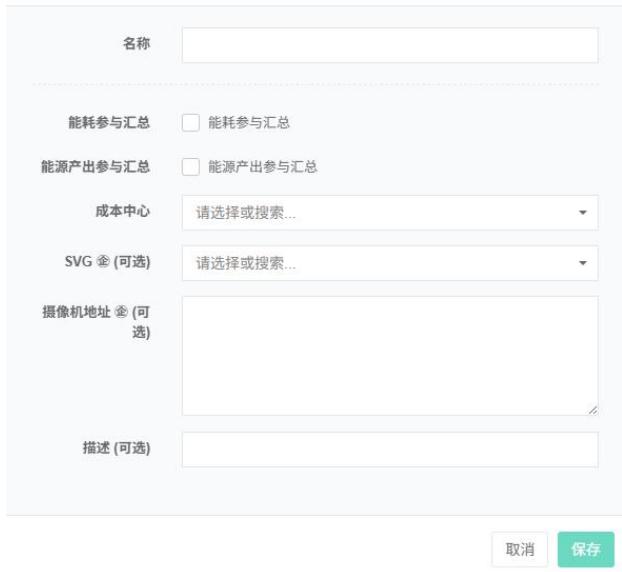Enable the 能源产出参与汇总 checkbox

190,167
